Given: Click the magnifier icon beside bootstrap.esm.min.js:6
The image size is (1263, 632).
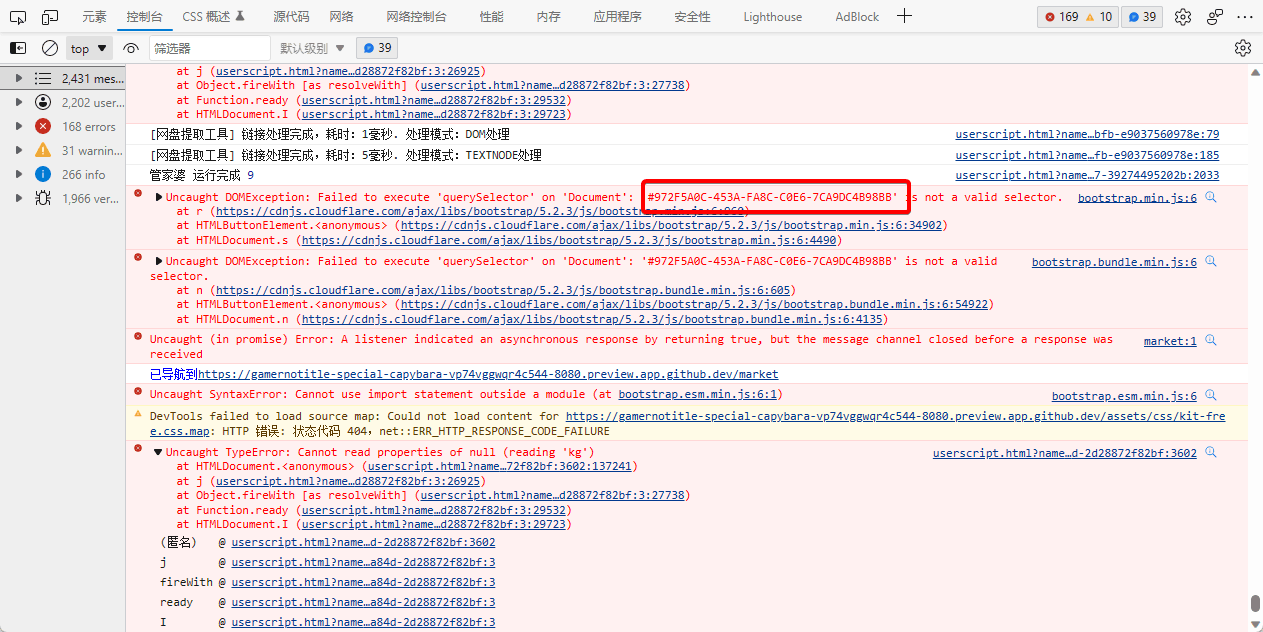Looking at the screenshot, I should click(x=1211, y=396).
